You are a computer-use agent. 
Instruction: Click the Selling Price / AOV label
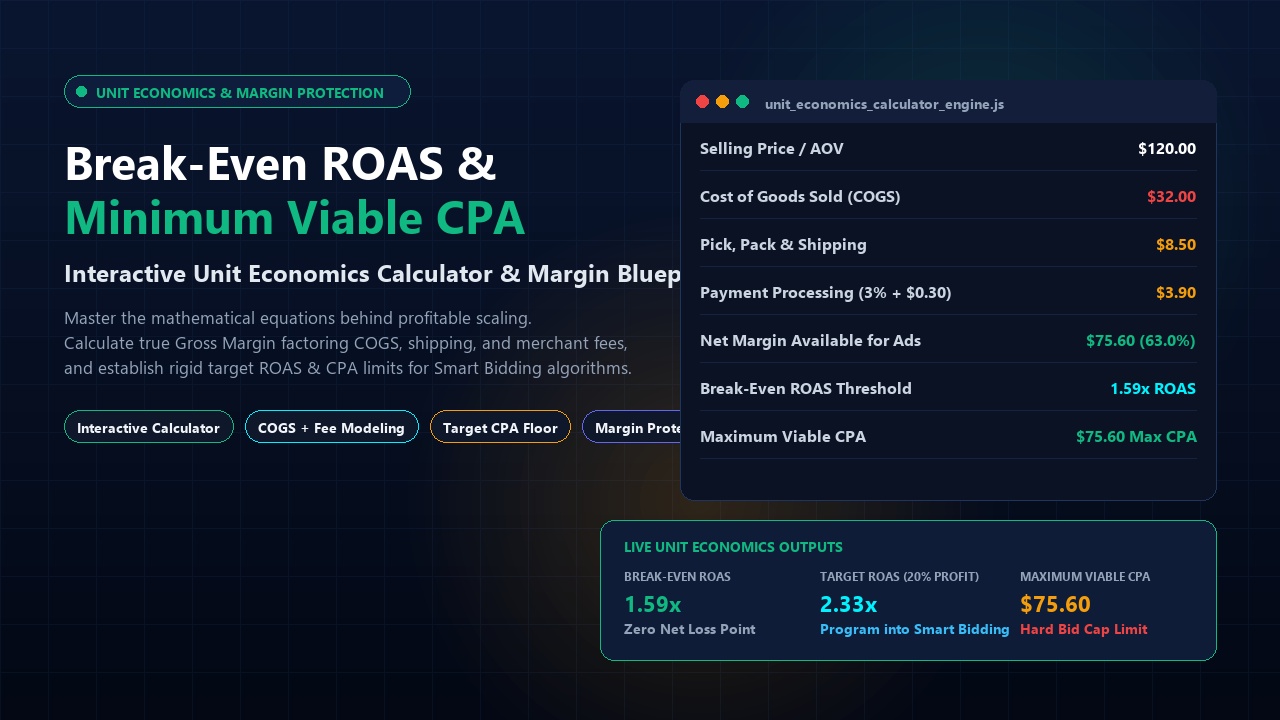click(x=772, y=149)
